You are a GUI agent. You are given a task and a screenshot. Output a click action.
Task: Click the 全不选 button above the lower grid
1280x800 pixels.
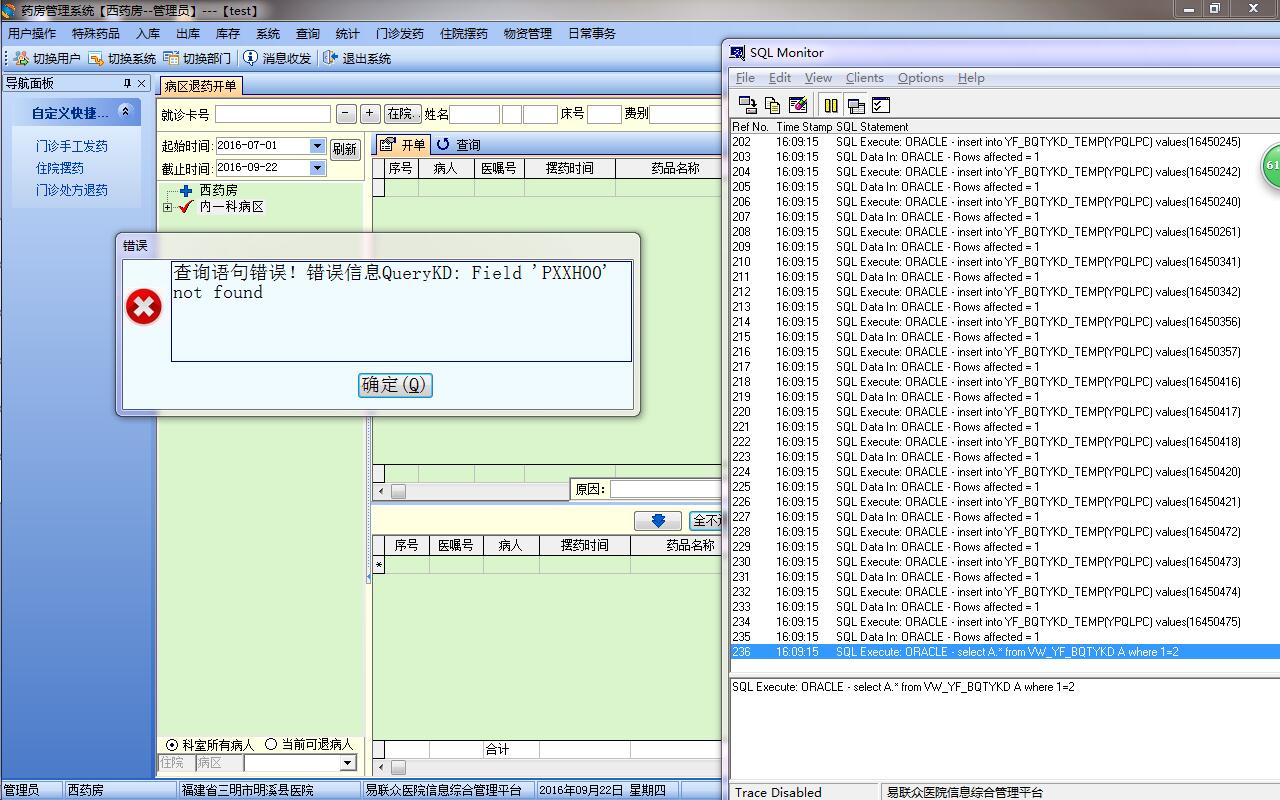(x=706, y=521)
